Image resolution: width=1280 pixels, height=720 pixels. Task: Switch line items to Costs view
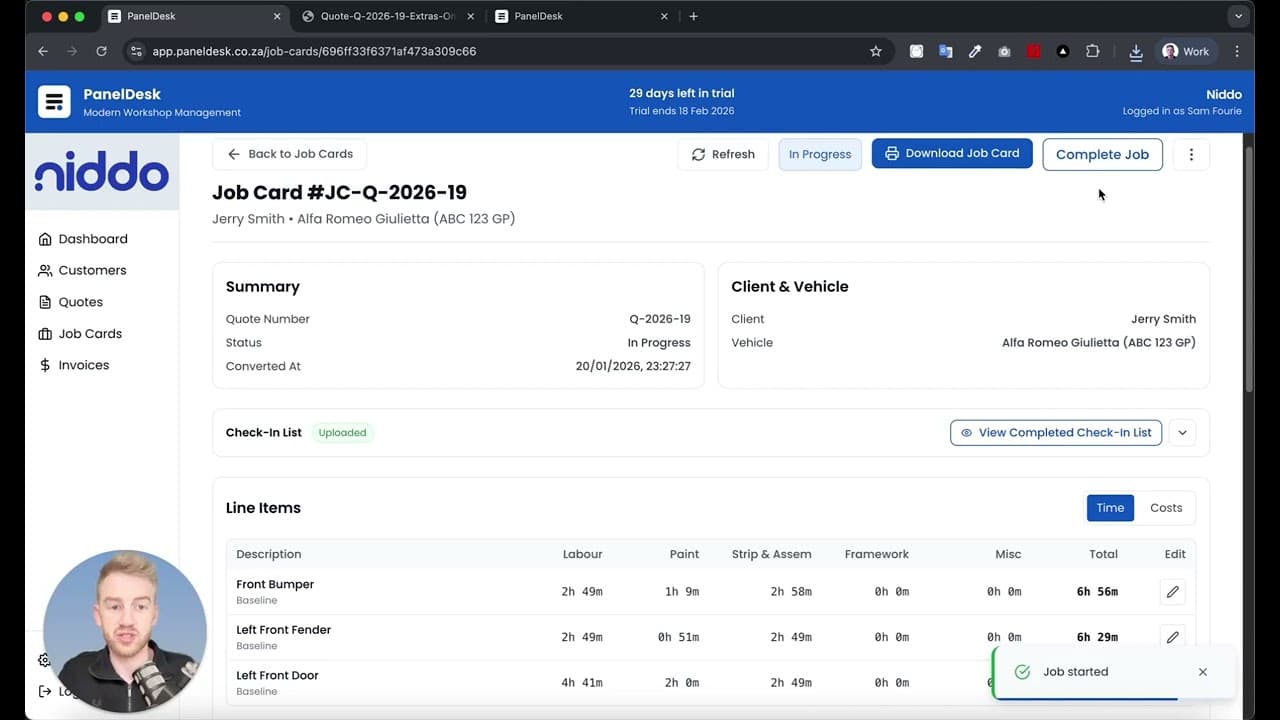1165,507
